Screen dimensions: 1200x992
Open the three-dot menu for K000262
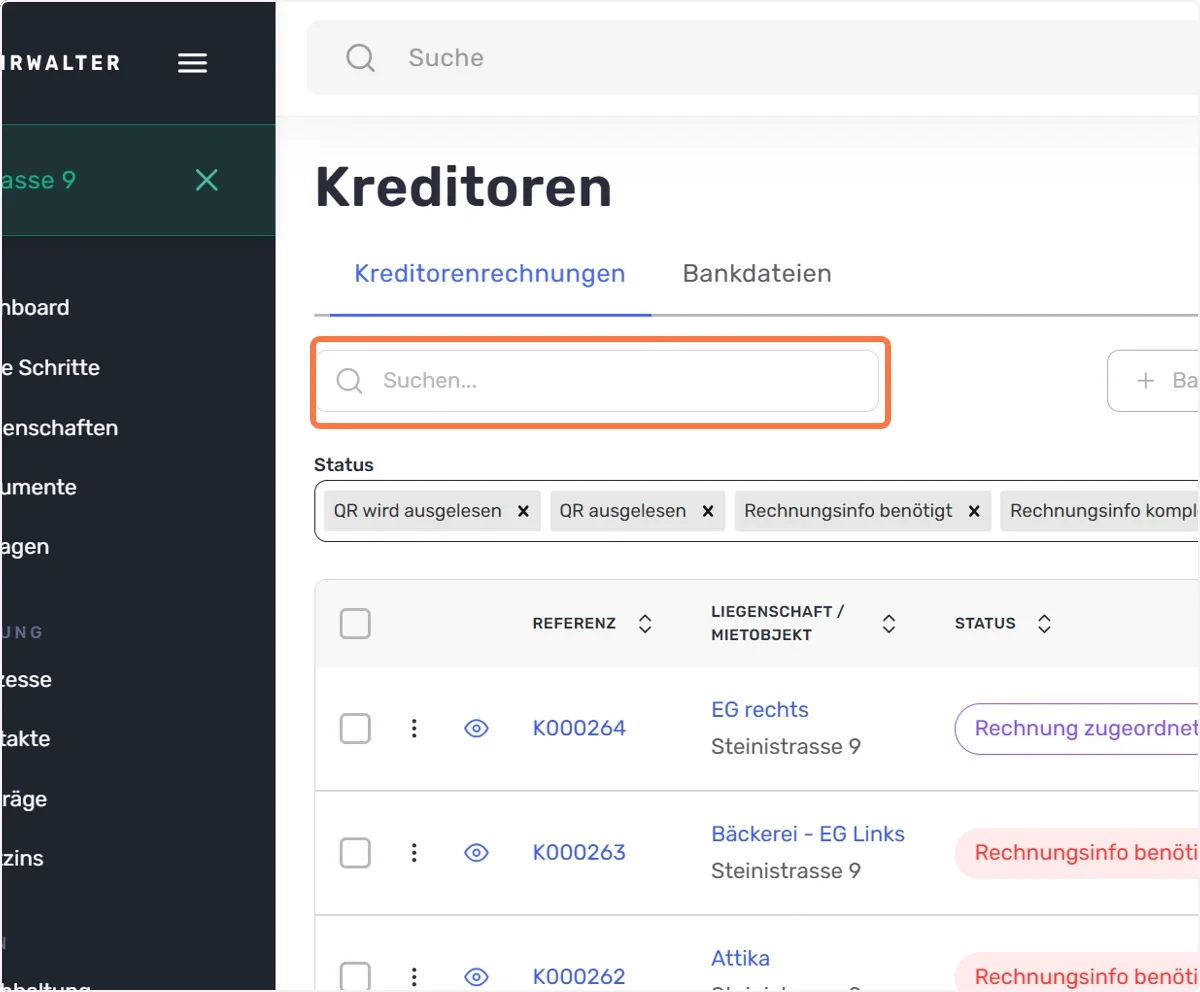[414, 977]
